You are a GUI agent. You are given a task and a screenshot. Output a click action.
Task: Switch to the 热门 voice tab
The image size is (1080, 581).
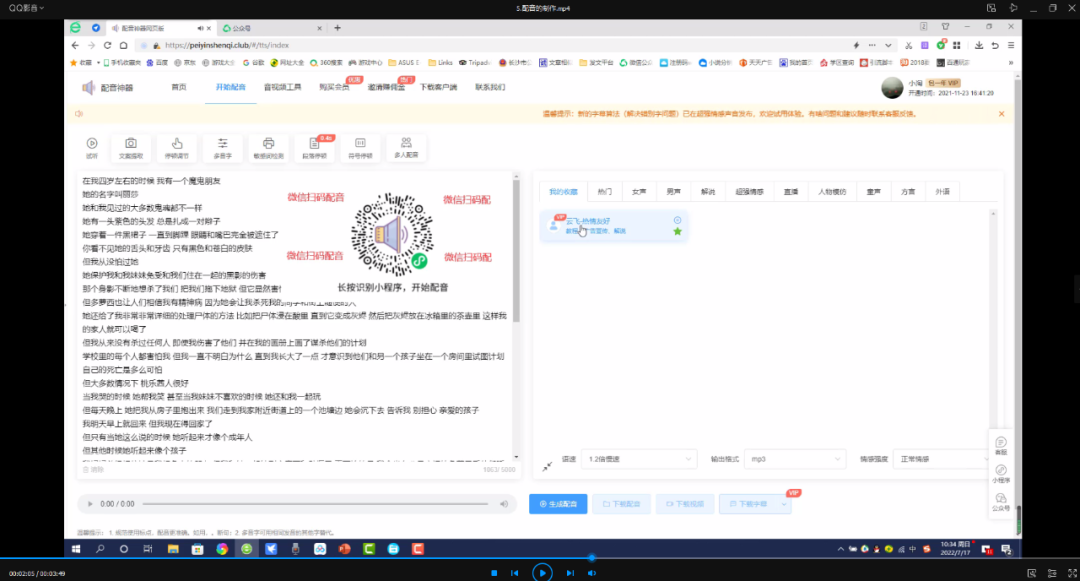coord(605,191)
